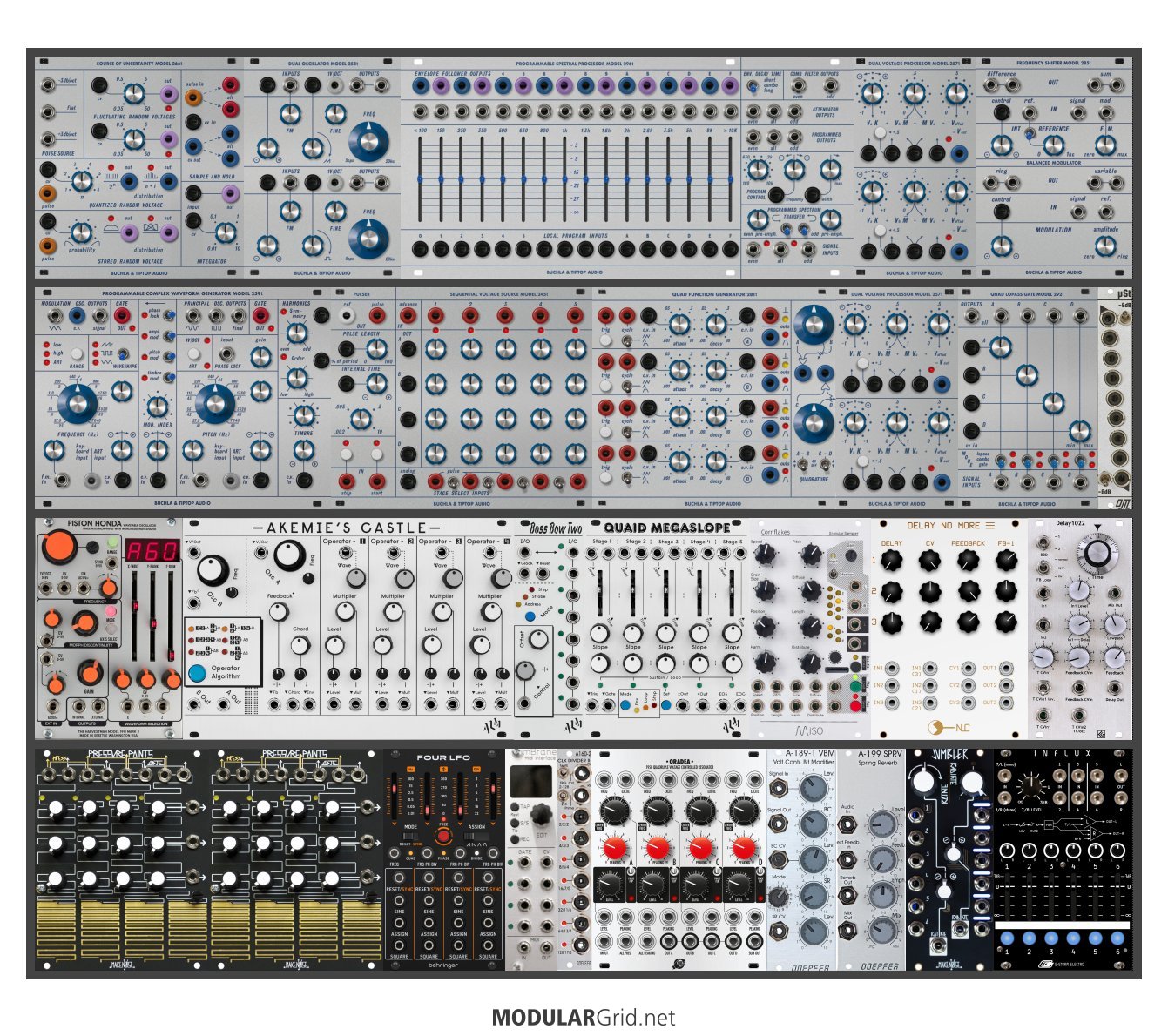The height and width of the screenshot is (1036, 1168).
Task: Click the OUT1 jack on Delay No More
Action: pos(1008,669)
